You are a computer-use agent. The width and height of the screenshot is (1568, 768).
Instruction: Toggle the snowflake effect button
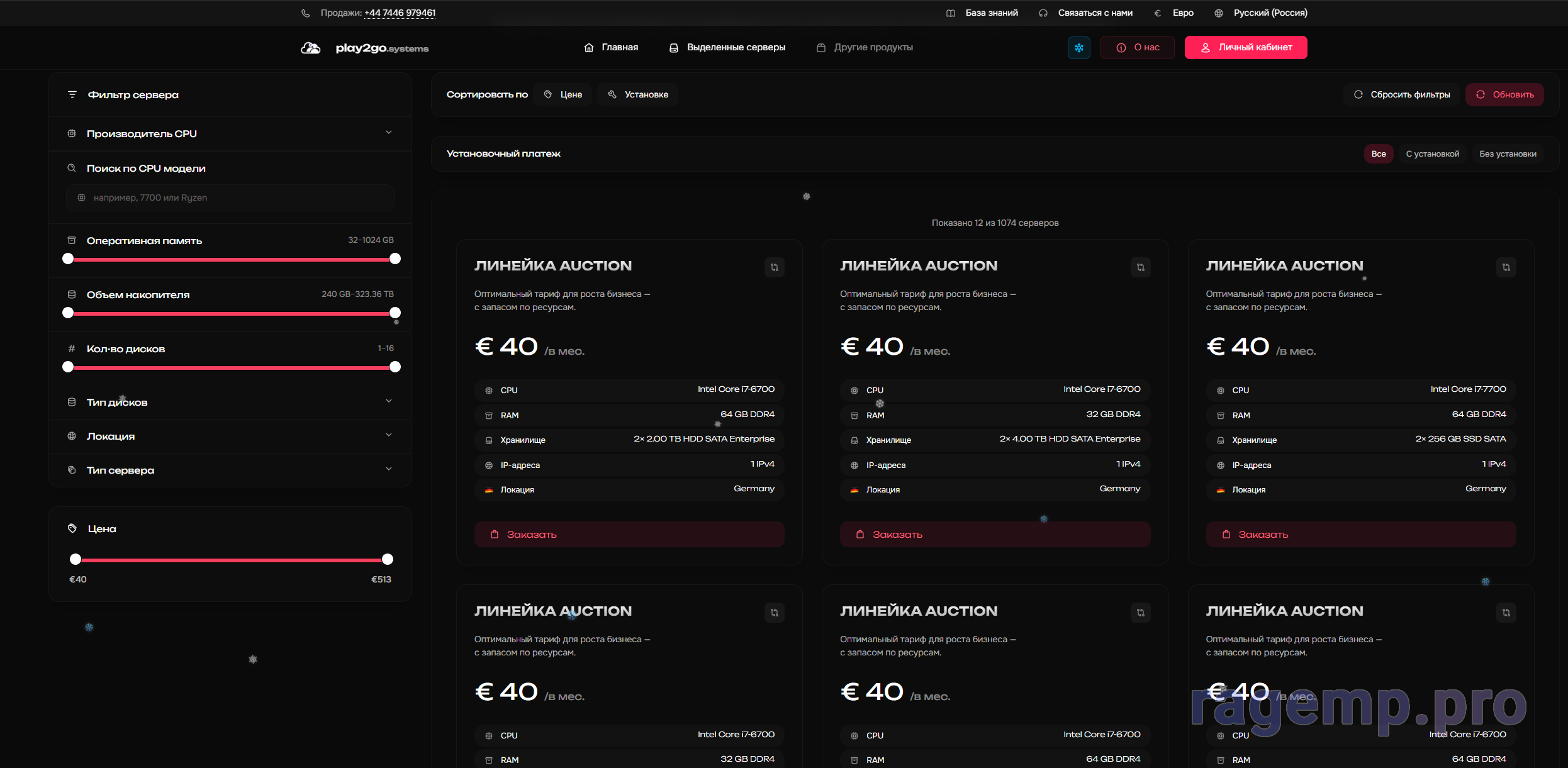[1078, 48]
